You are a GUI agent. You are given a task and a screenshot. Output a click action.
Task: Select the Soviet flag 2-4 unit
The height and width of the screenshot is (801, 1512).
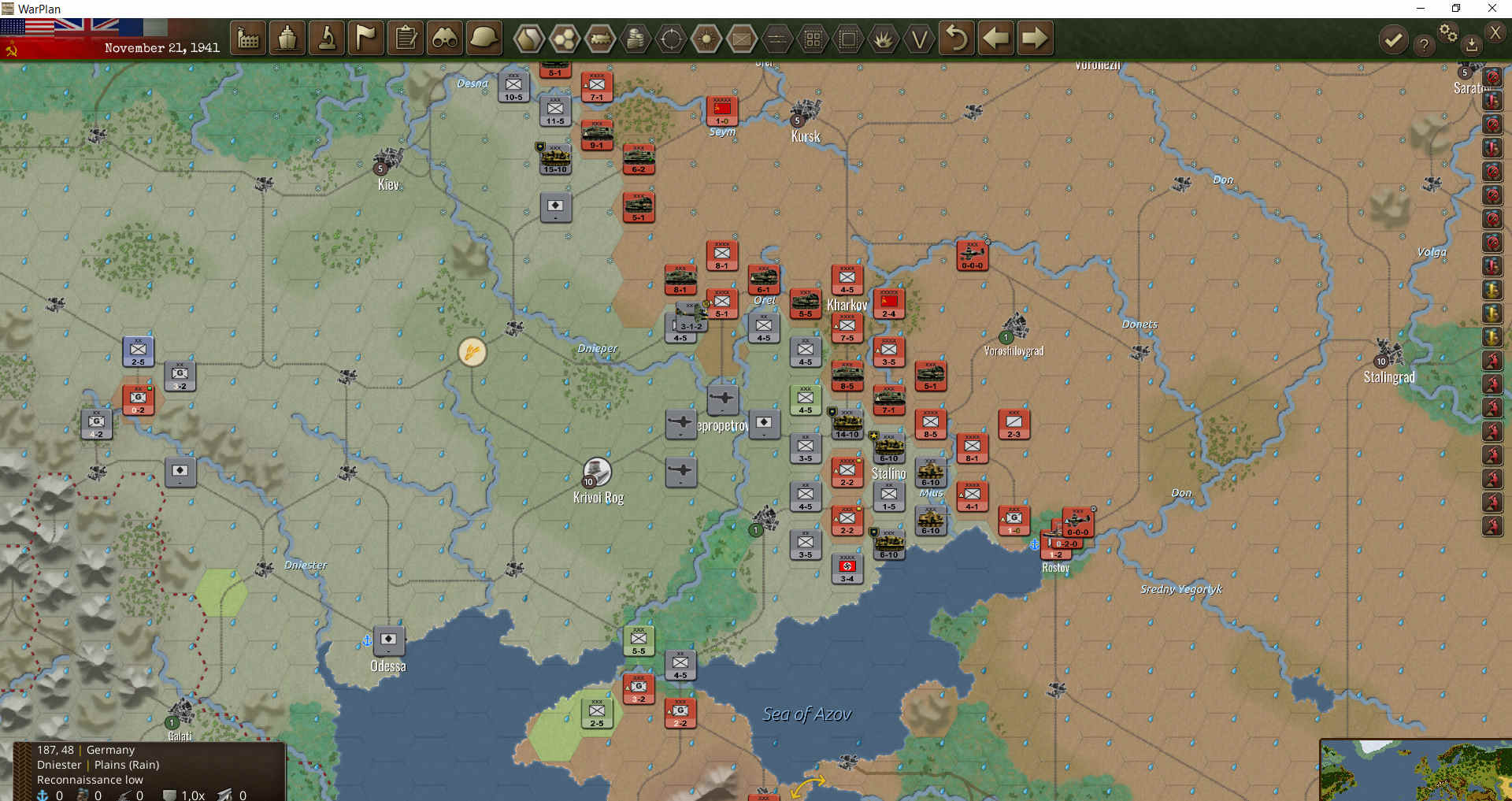coord(889,303)
